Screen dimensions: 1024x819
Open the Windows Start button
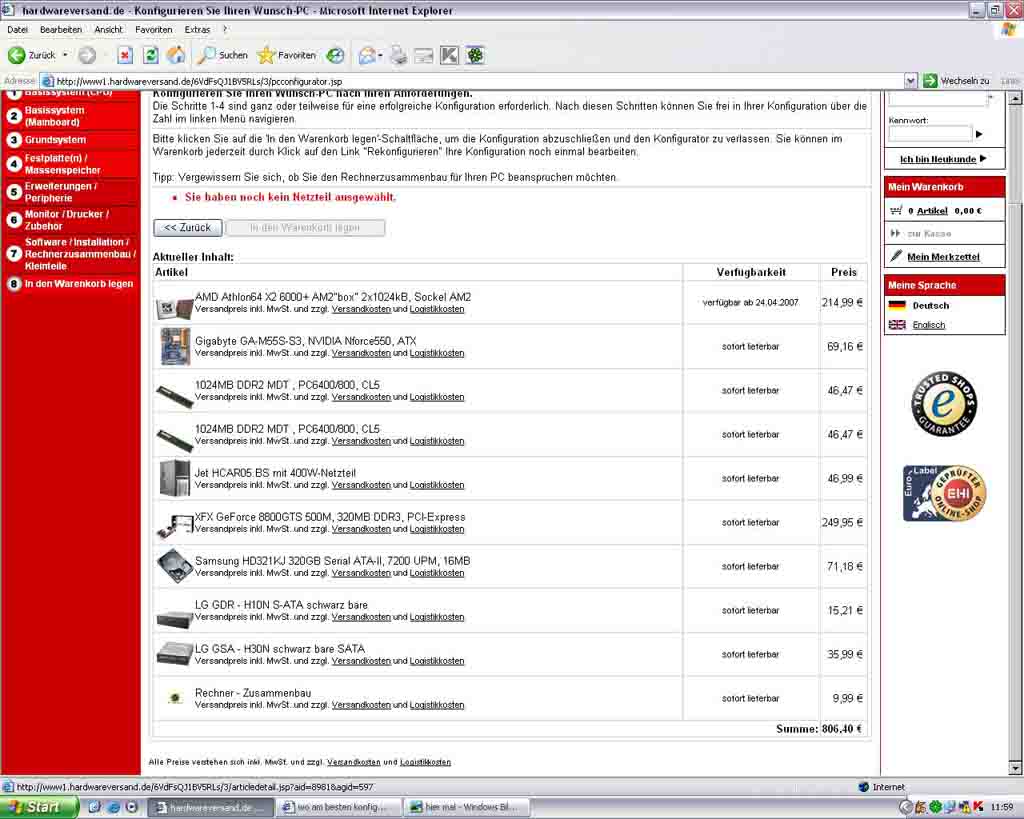tap(38, 807)
